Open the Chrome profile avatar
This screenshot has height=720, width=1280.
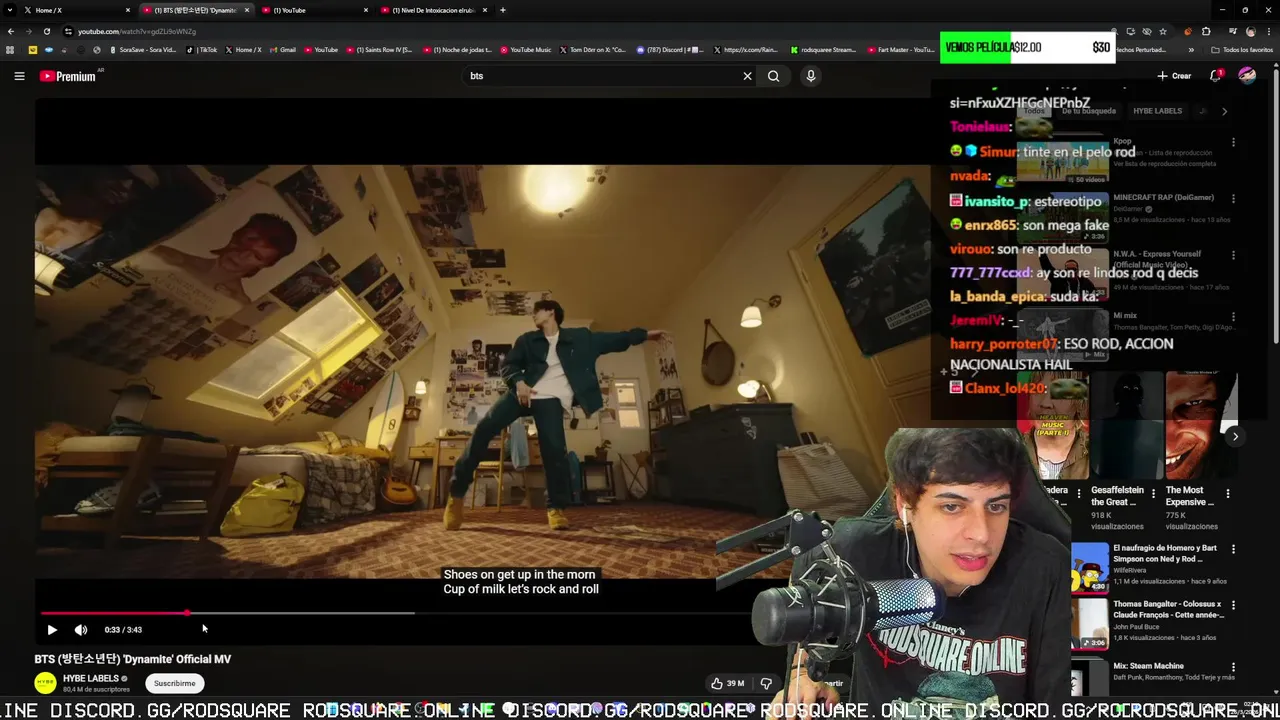(x=1251, y=32)
